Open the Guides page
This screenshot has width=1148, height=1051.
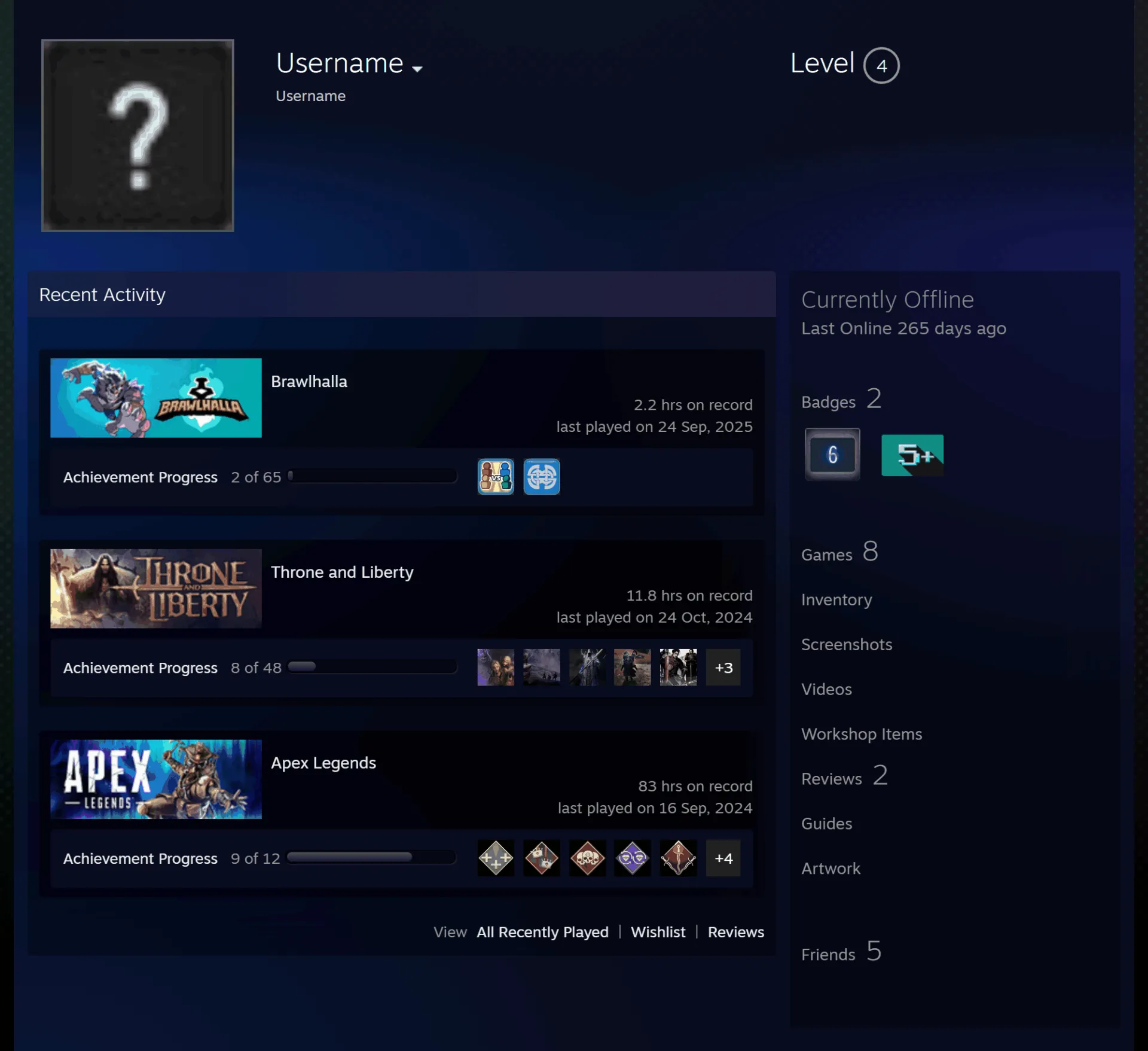click(x=826, y=824)
